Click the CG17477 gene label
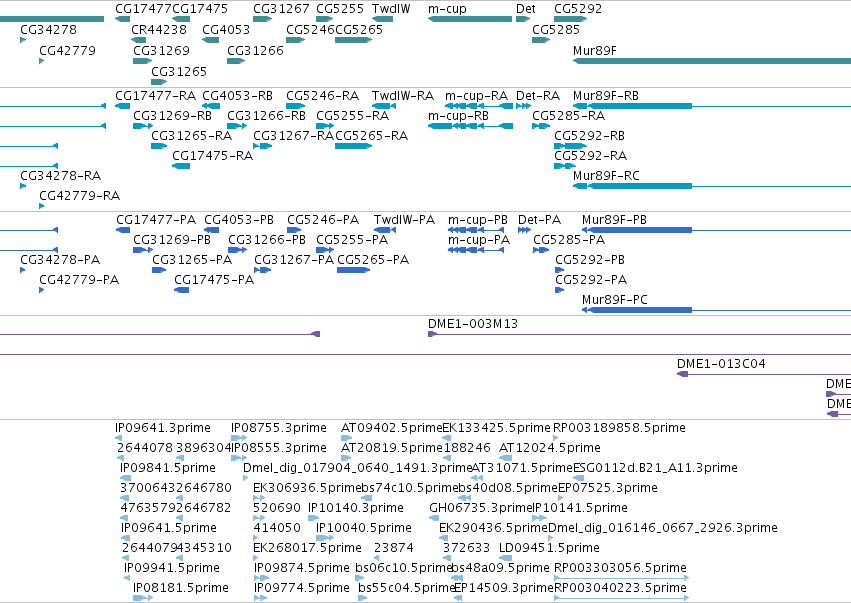Screen dimensions: 851x603 [x=143, y=9]
